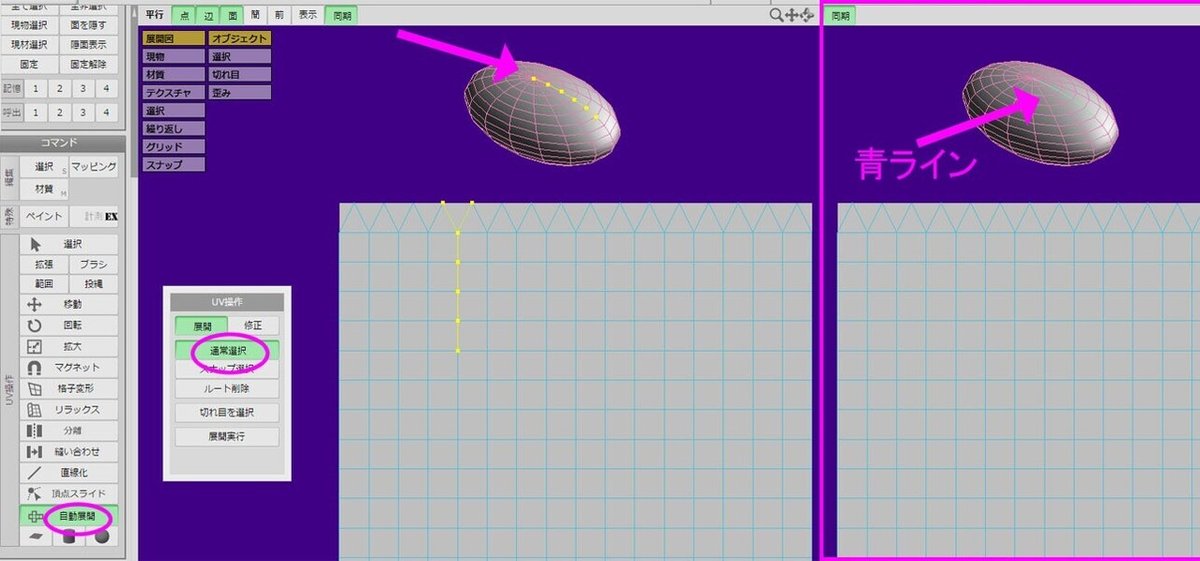Click the magnifier zoom view icon
This screenshot has width=1200, height=561.
[x=776, y=15]
